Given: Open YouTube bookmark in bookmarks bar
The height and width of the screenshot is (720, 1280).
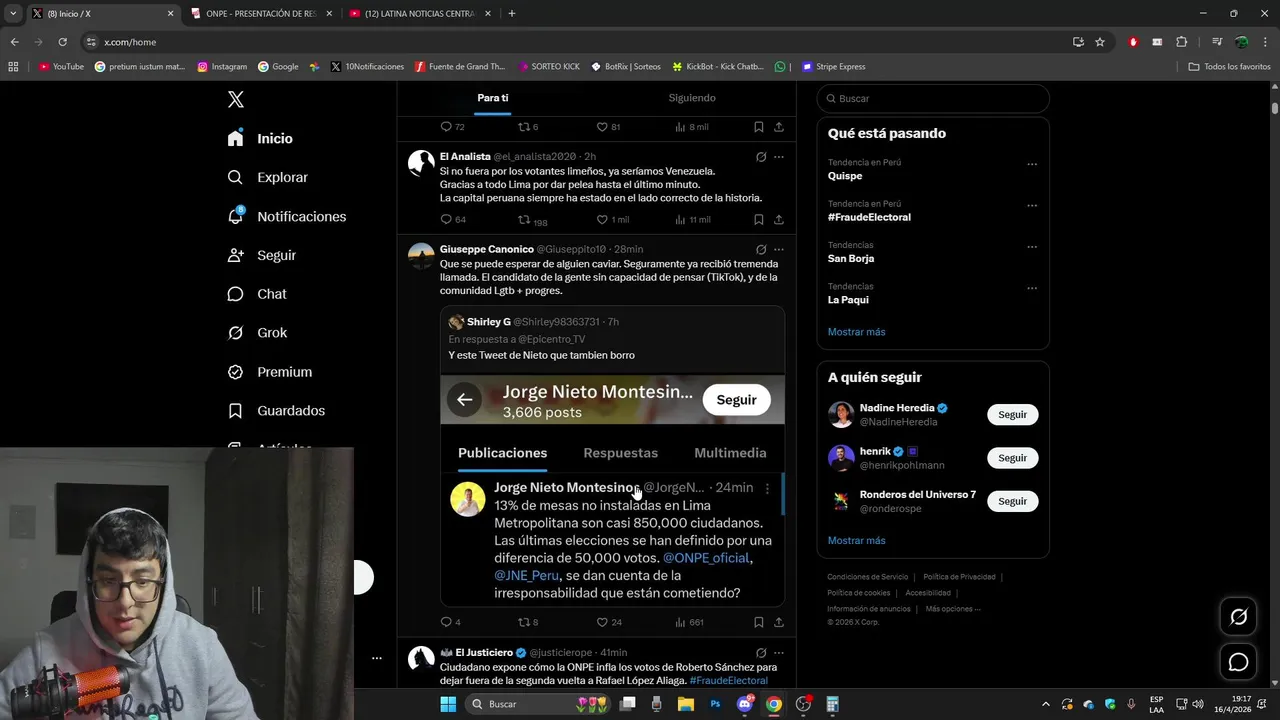Looking at the screenshot, I should point(61,67).
